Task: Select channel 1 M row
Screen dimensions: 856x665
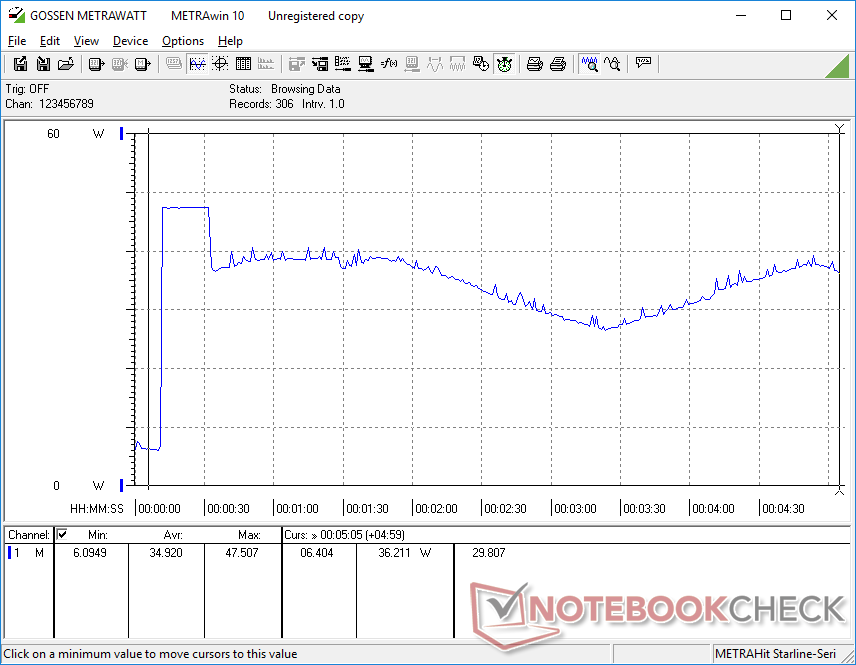Action: coord(26,552)
